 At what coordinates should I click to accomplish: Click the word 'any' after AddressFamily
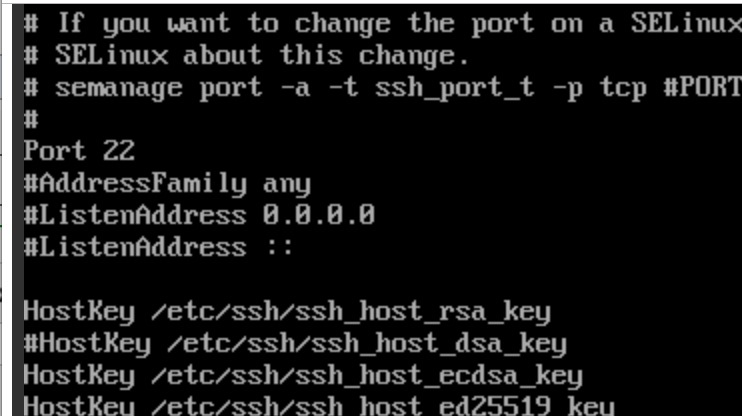pos(287,184)
